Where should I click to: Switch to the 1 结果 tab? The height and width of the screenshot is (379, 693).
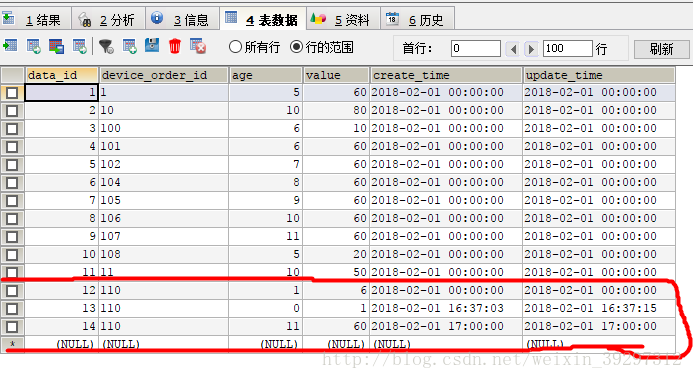(x=36, y=19)
